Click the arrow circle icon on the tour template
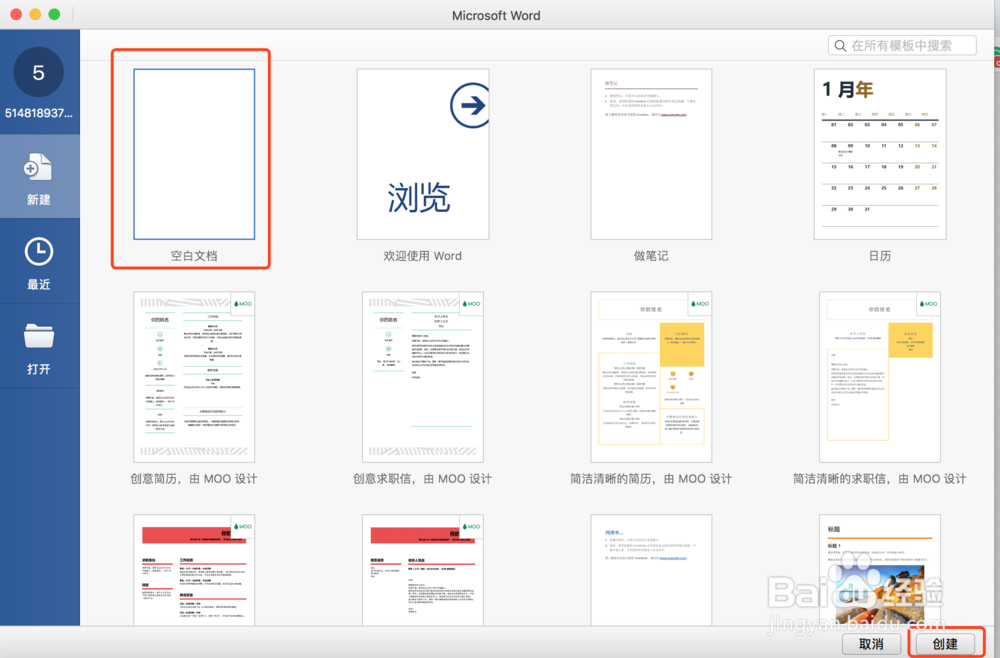This screenshot has height=658, width=1000. tap(470, 105)
